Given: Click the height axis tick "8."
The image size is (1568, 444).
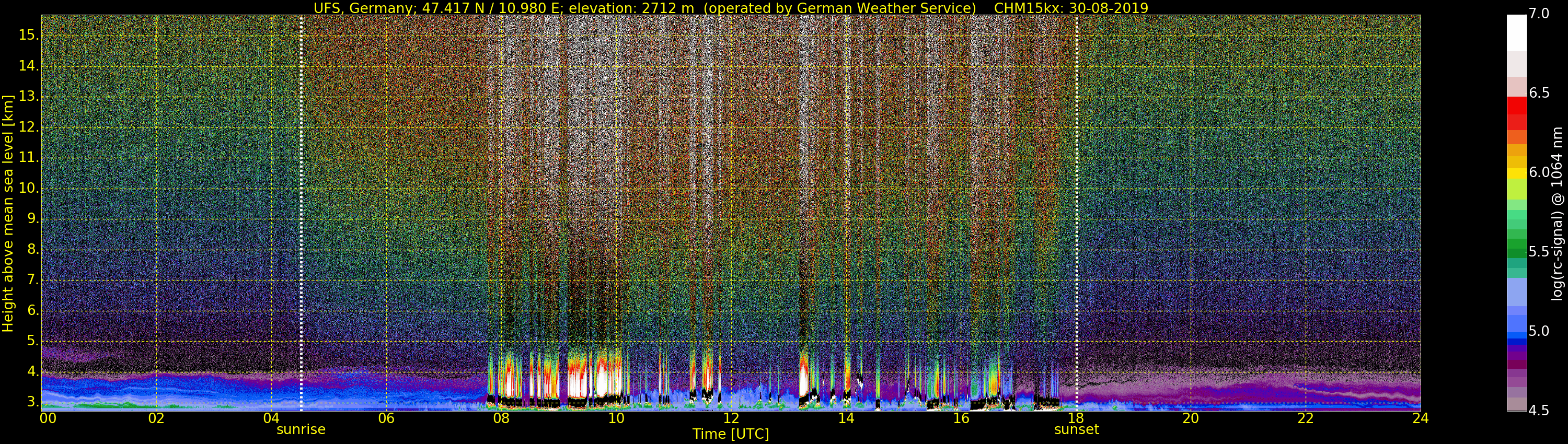Looking at the screenshot, I should 33,249.
